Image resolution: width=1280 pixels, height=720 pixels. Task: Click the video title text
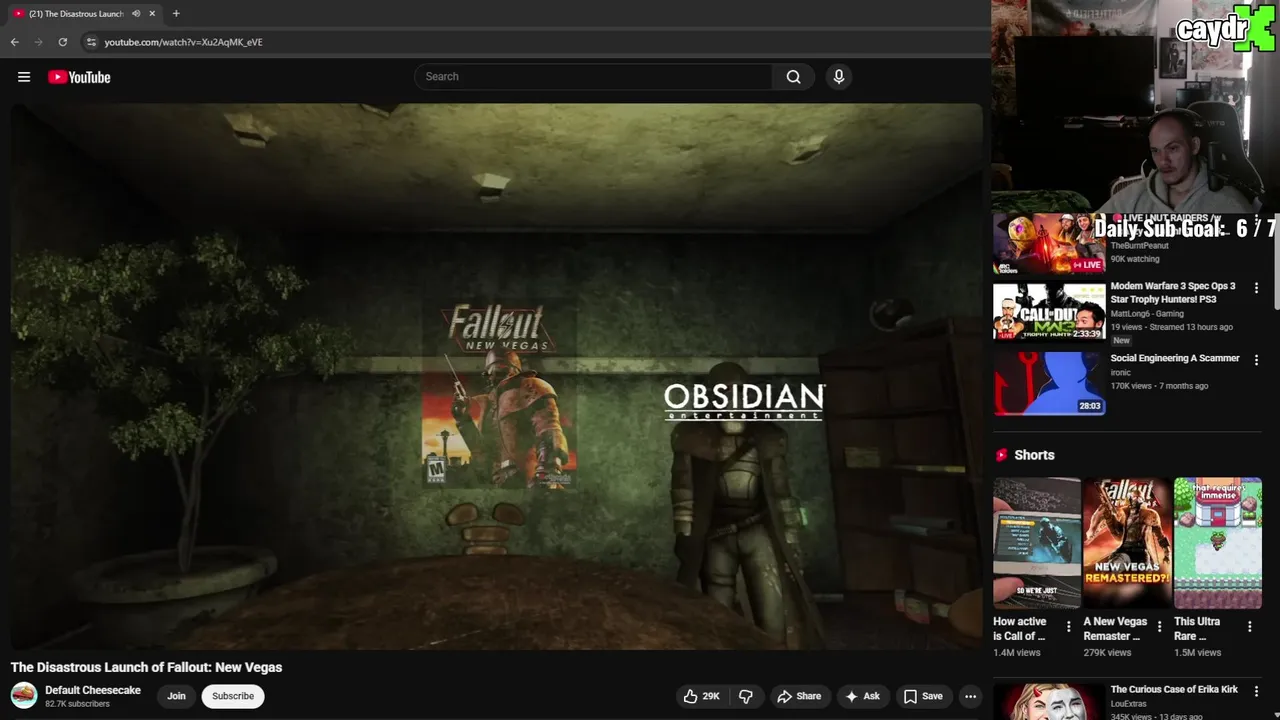pos(146,667)
